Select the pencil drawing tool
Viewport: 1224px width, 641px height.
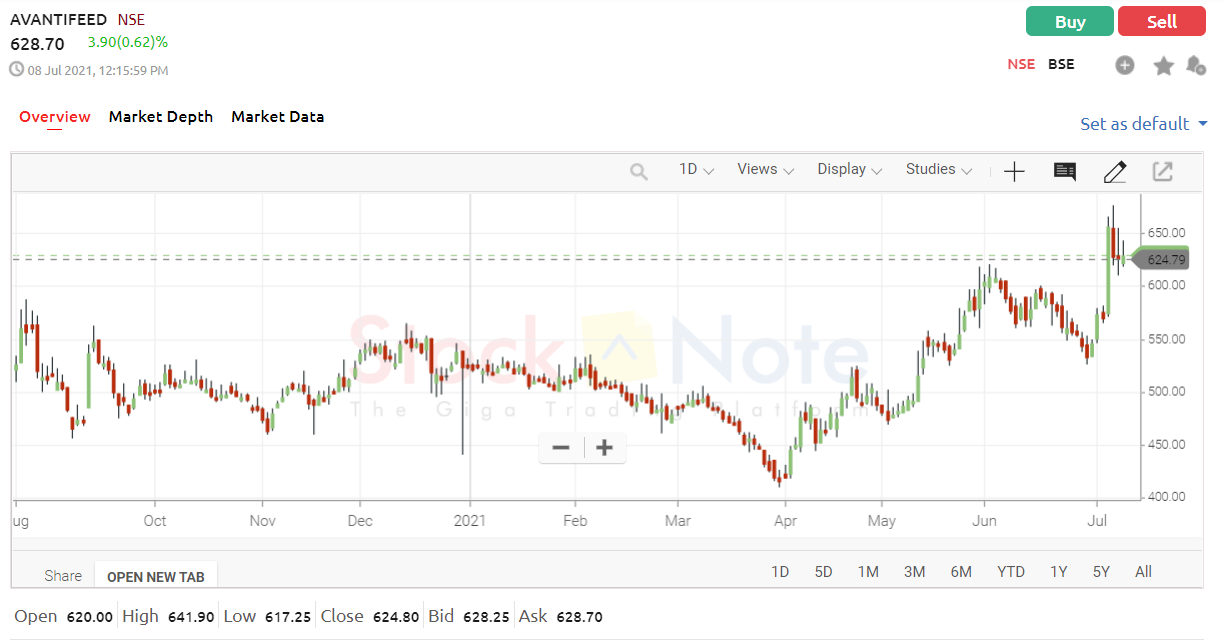point(1115,172)
